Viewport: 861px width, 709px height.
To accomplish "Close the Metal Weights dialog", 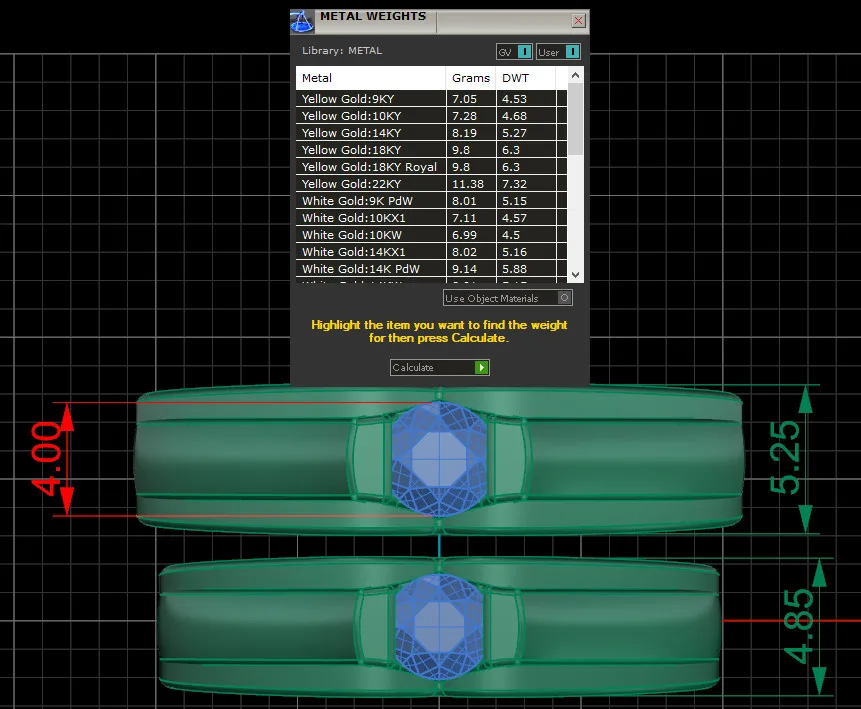I will [578, 21].
